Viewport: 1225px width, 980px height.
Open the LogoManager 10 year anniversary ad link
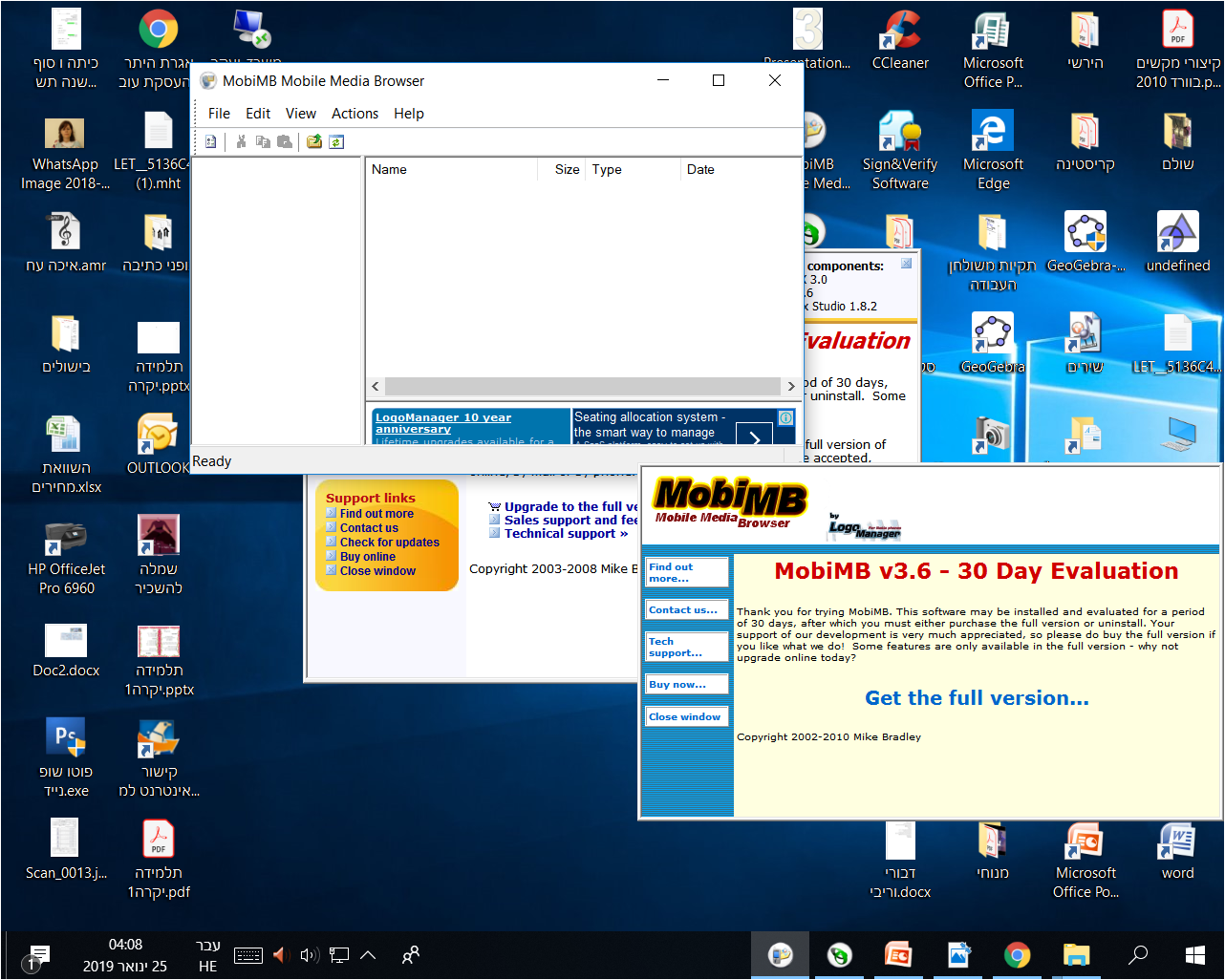[x=443, y=423]
